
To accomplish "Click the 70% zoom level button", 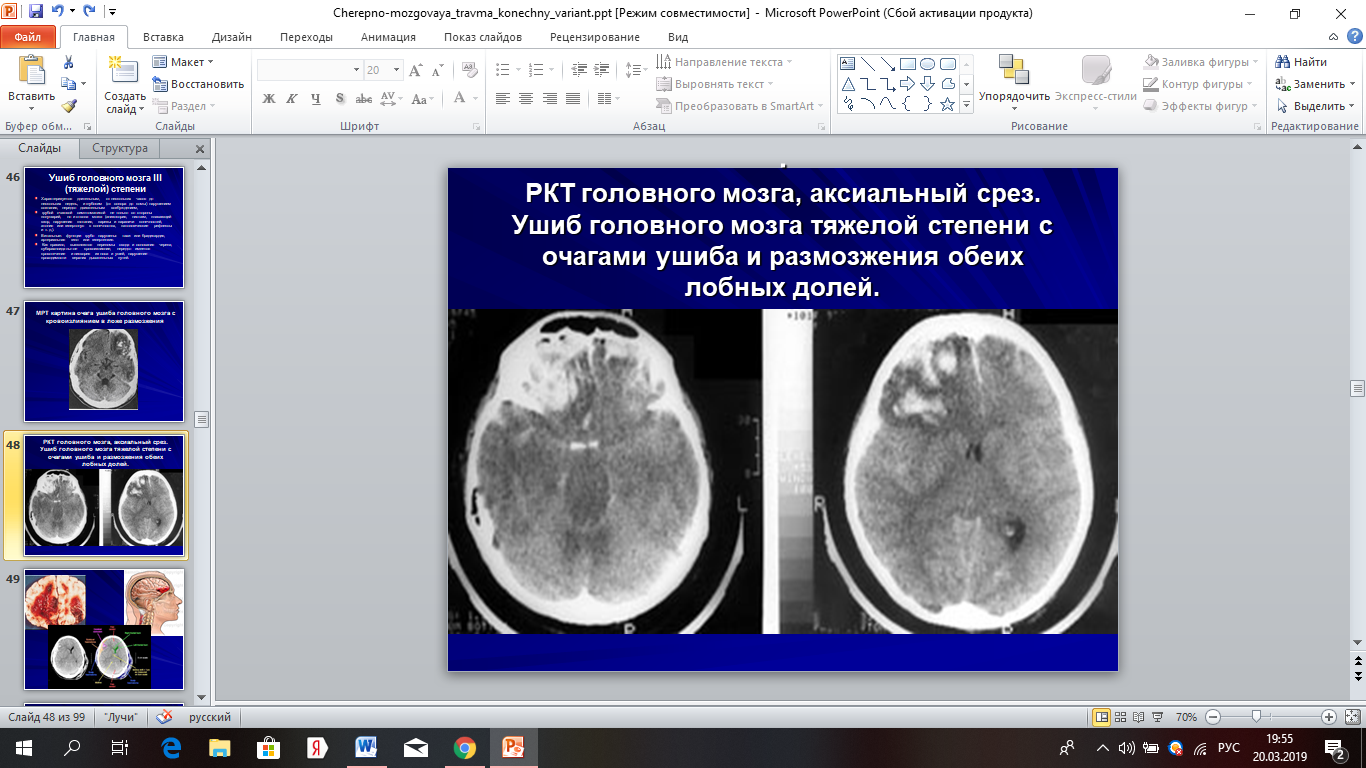I will (x=1186, y=717).
